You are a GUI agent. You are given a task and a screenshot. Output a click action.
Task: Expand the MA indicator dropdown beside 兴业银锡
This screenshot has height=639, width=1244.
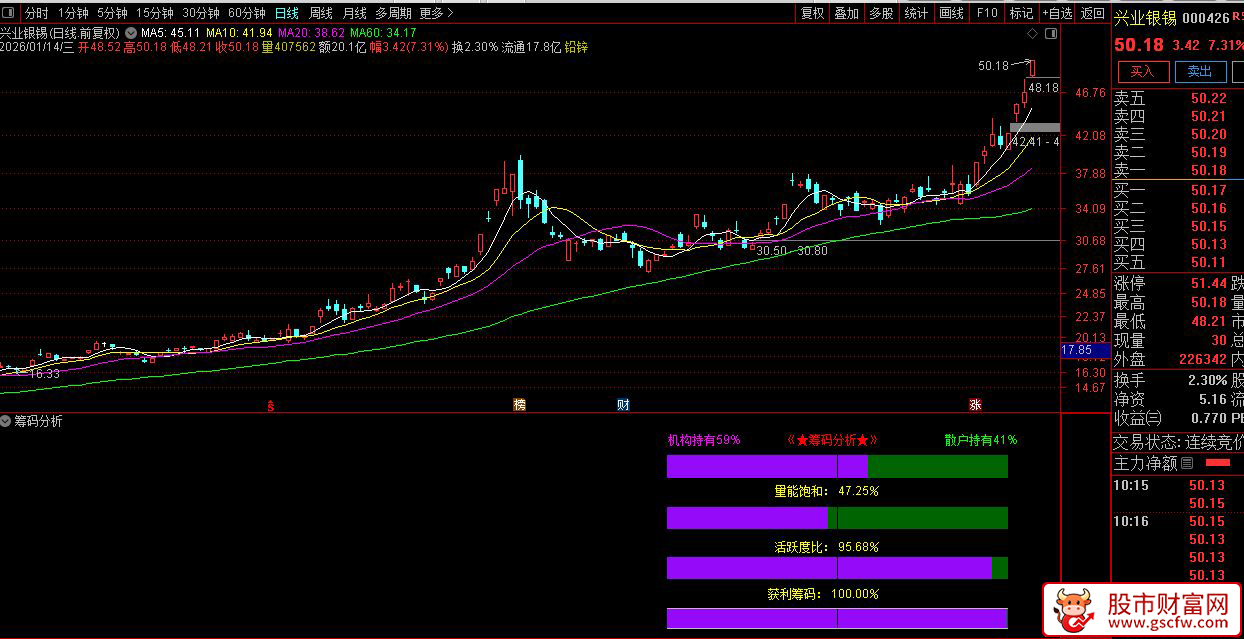tap(131, 32)
